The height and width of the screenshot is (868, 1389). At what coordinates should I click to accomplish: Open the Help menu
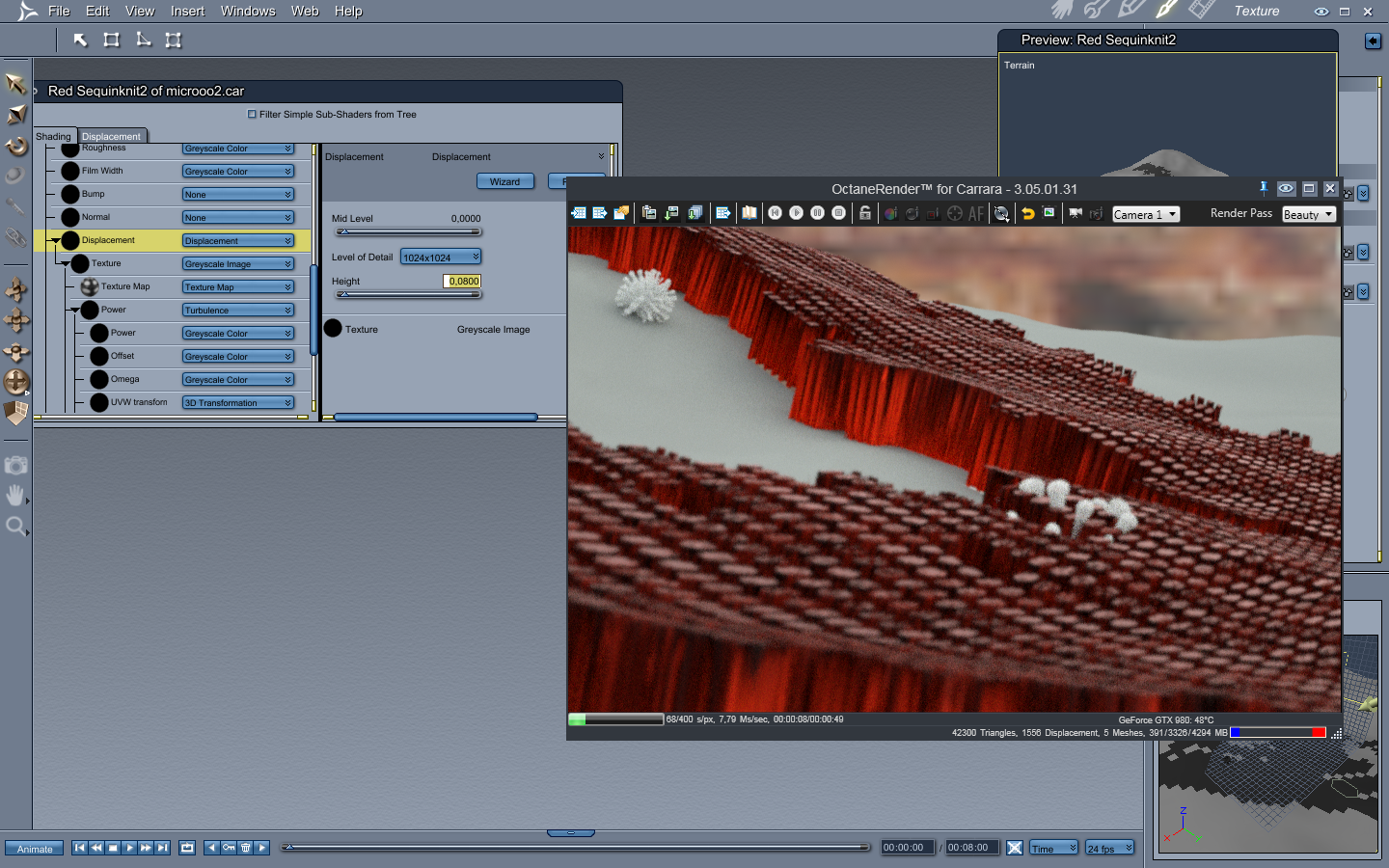(x=348, y=11)
